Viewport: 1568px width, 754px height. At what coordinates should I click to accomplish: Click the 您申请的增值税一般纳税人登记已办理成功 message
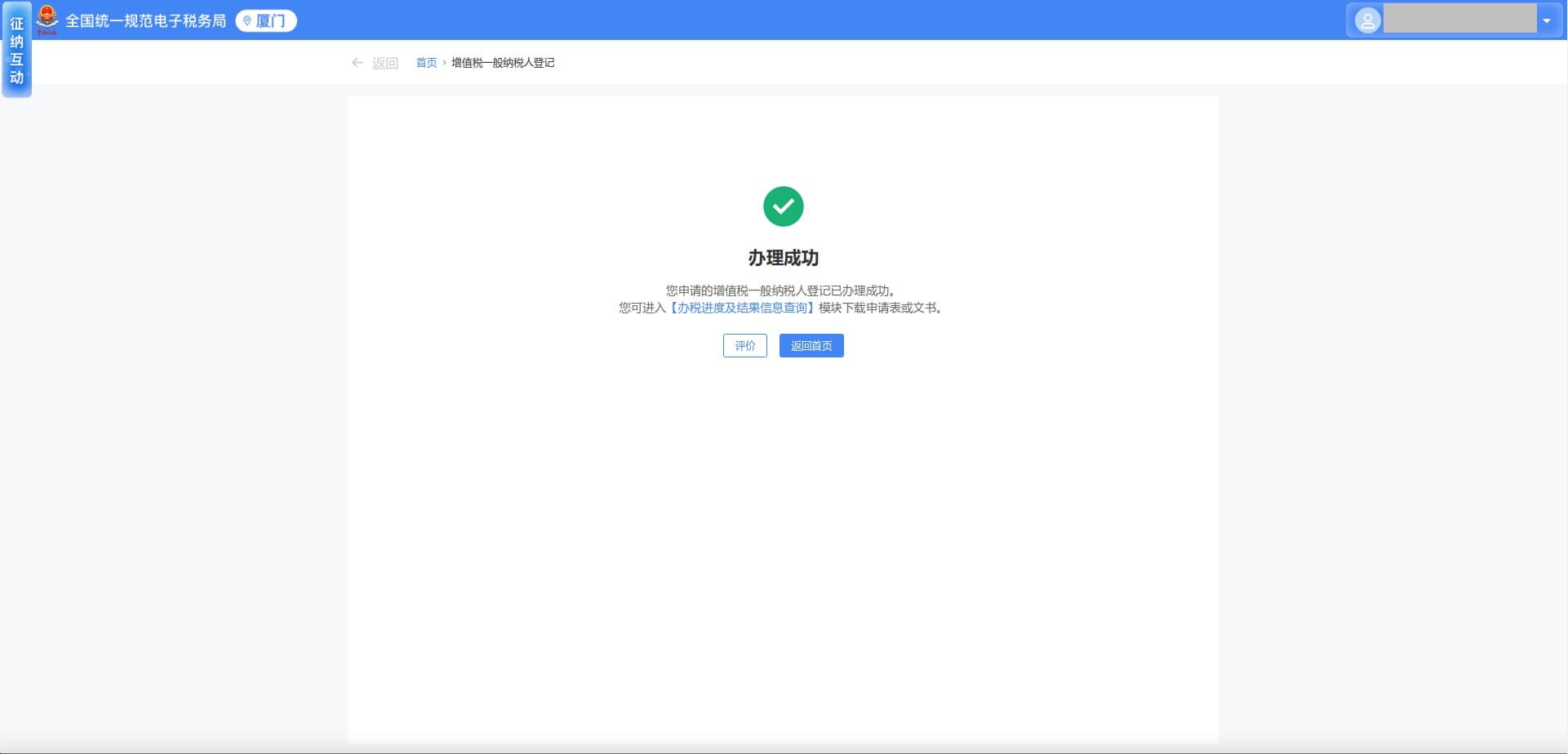780,291
